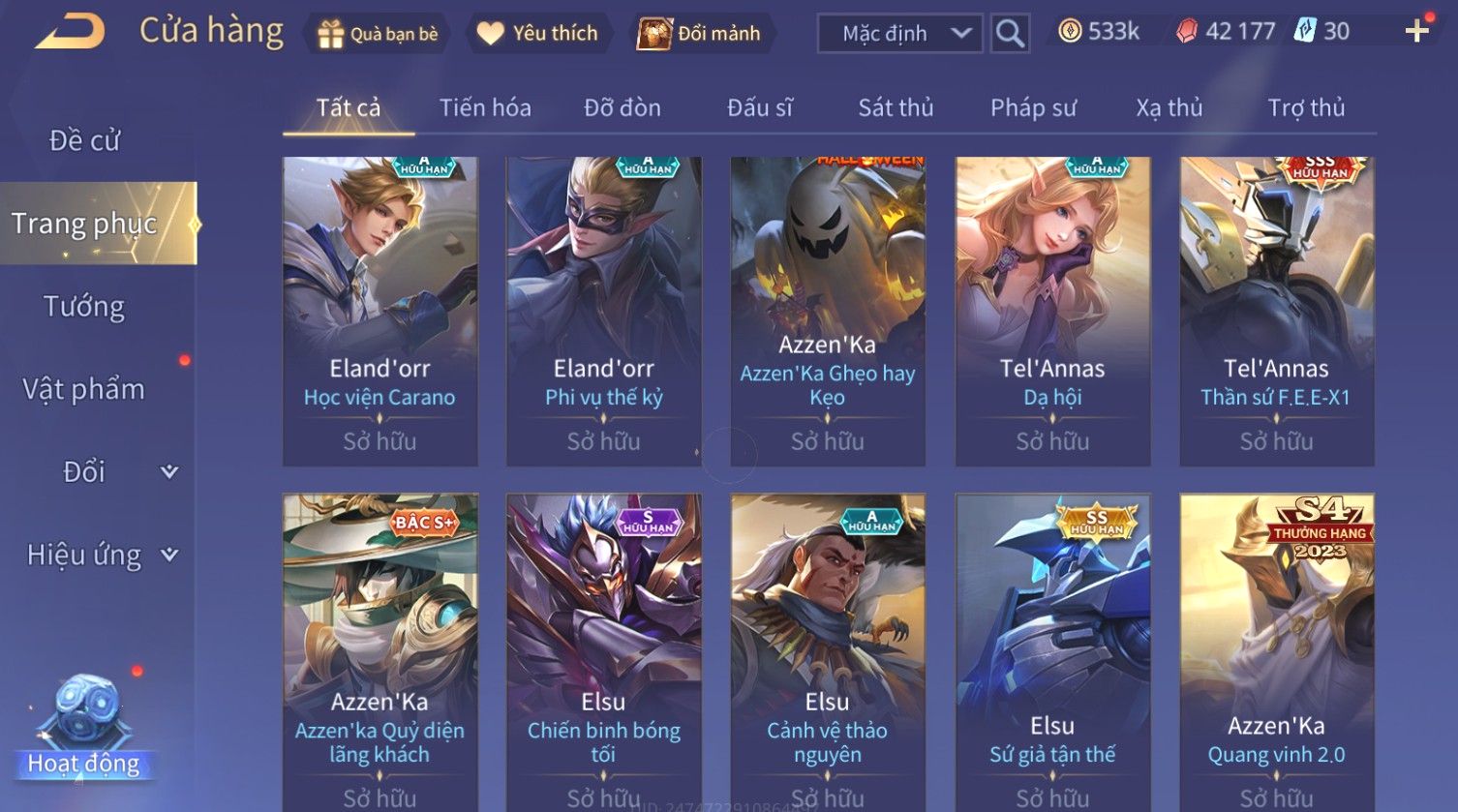The height and width of the screenshot is (812, 1458).
Task: Open Yêu thích favorites button
Action: point(538,34)
